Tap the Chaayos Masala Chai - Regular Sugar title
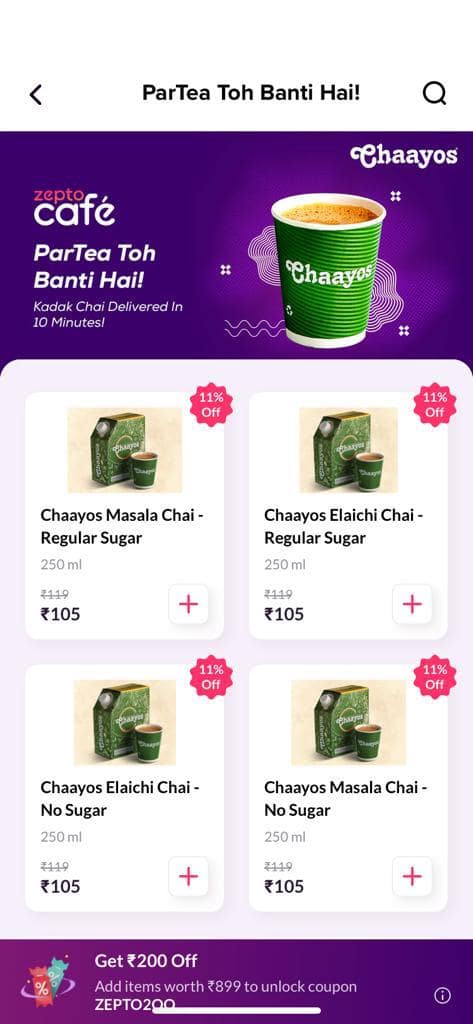This screenshot has height=1024, width=473. click(123, 526)
